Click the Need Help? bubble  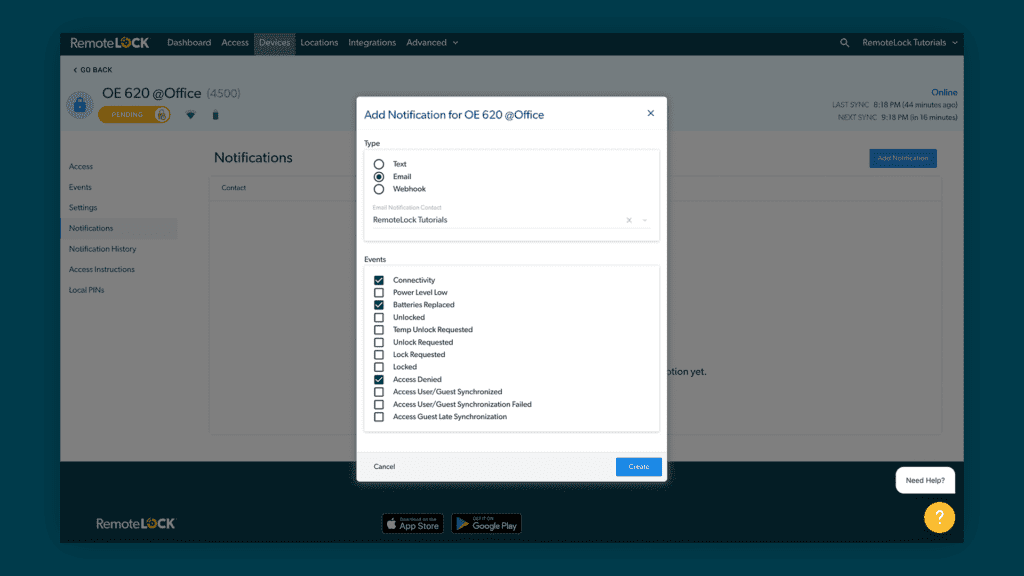pyautogui.click(x=925, y=480)
